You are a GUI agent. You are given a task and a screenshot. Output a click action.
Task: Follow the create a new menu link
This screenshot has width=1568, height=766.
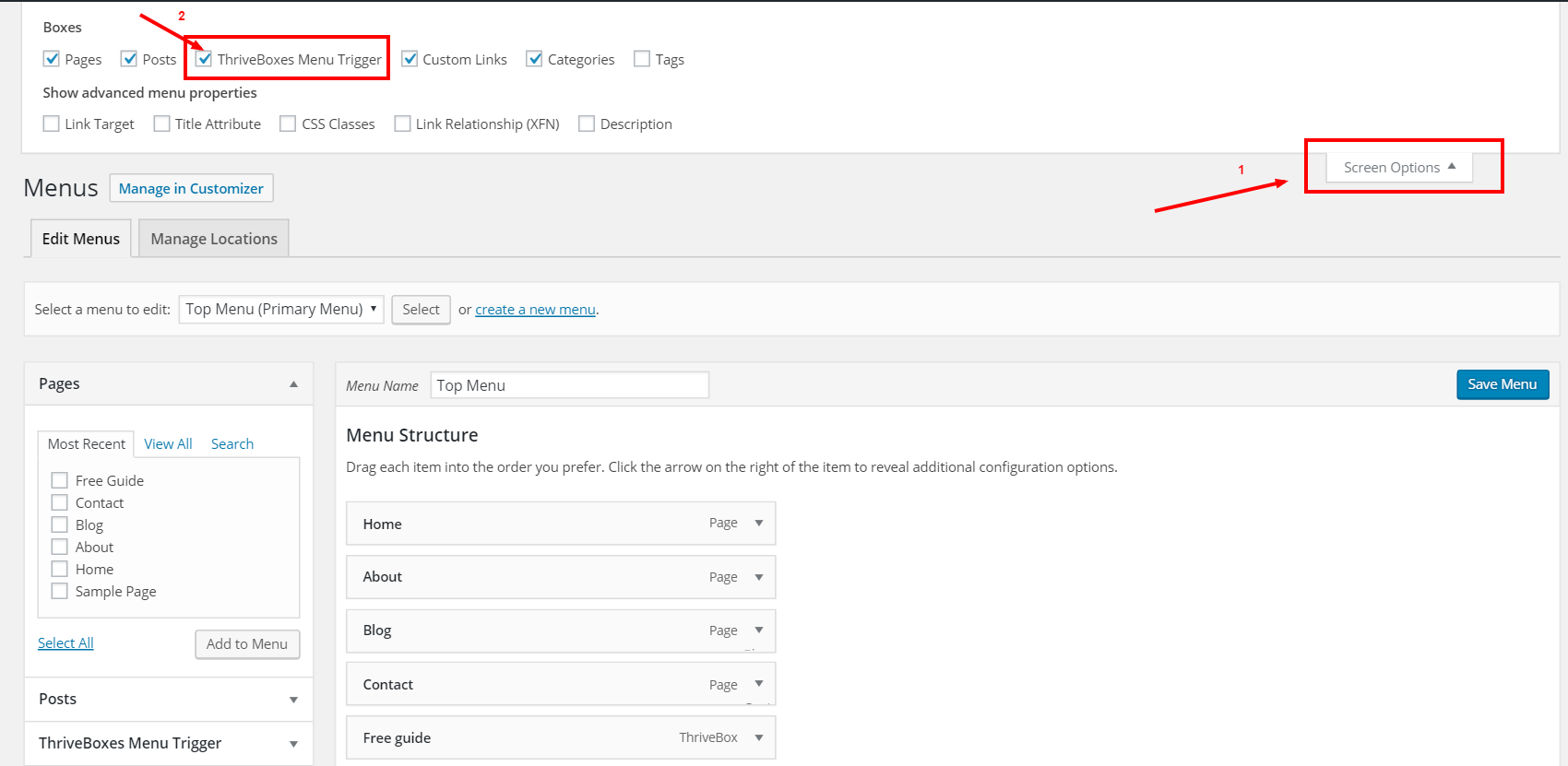tap(535, 310)
